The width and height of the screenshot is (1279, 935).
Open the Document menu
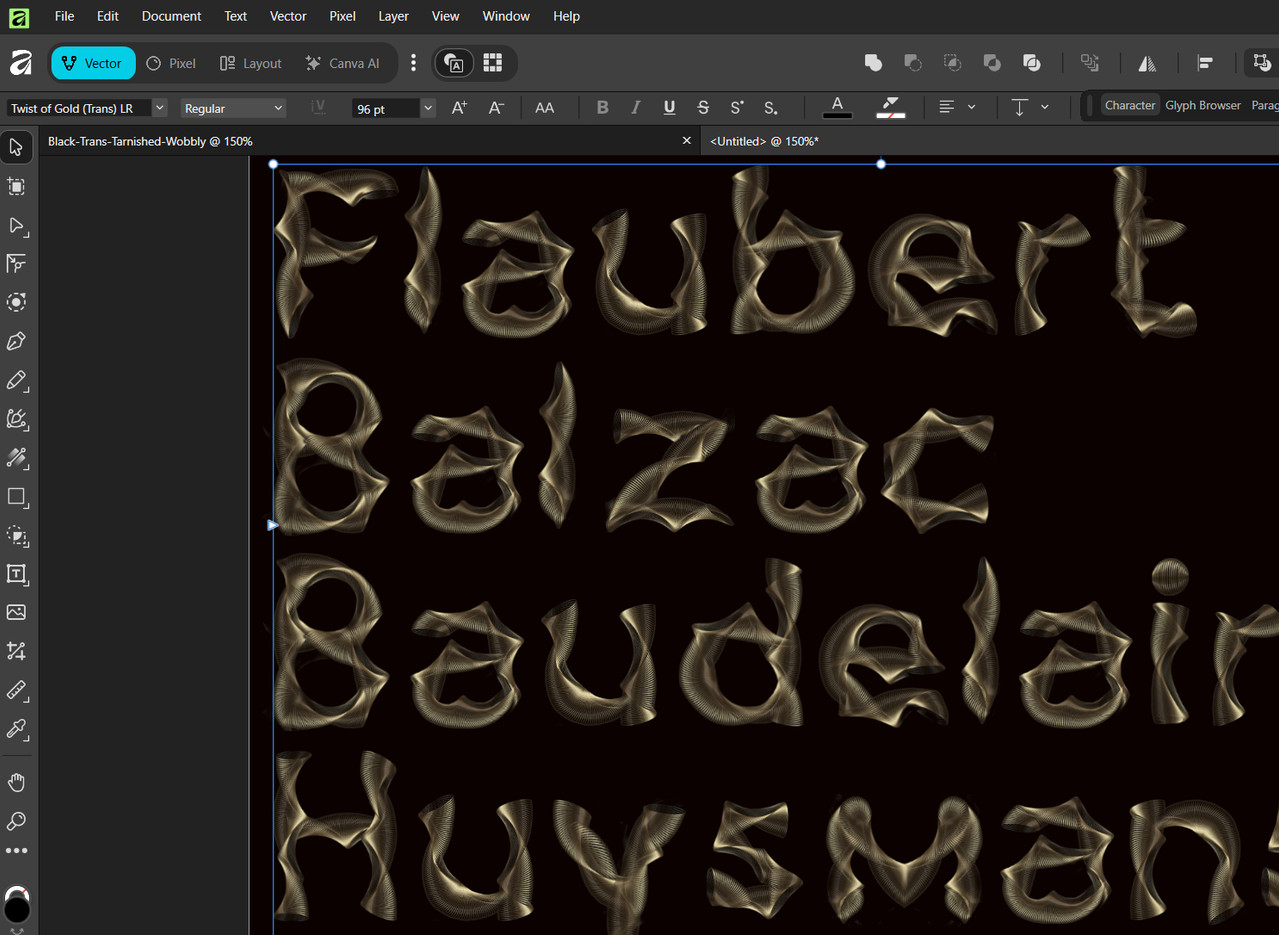pos(171,16)
